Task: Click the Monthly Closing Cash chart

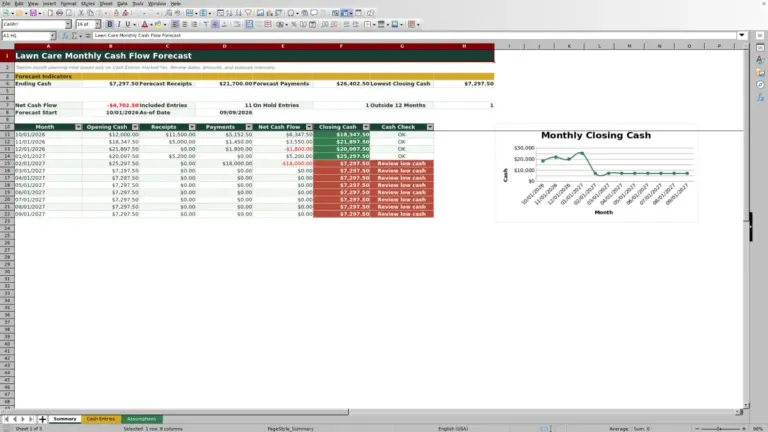Action: coord(596,174)
